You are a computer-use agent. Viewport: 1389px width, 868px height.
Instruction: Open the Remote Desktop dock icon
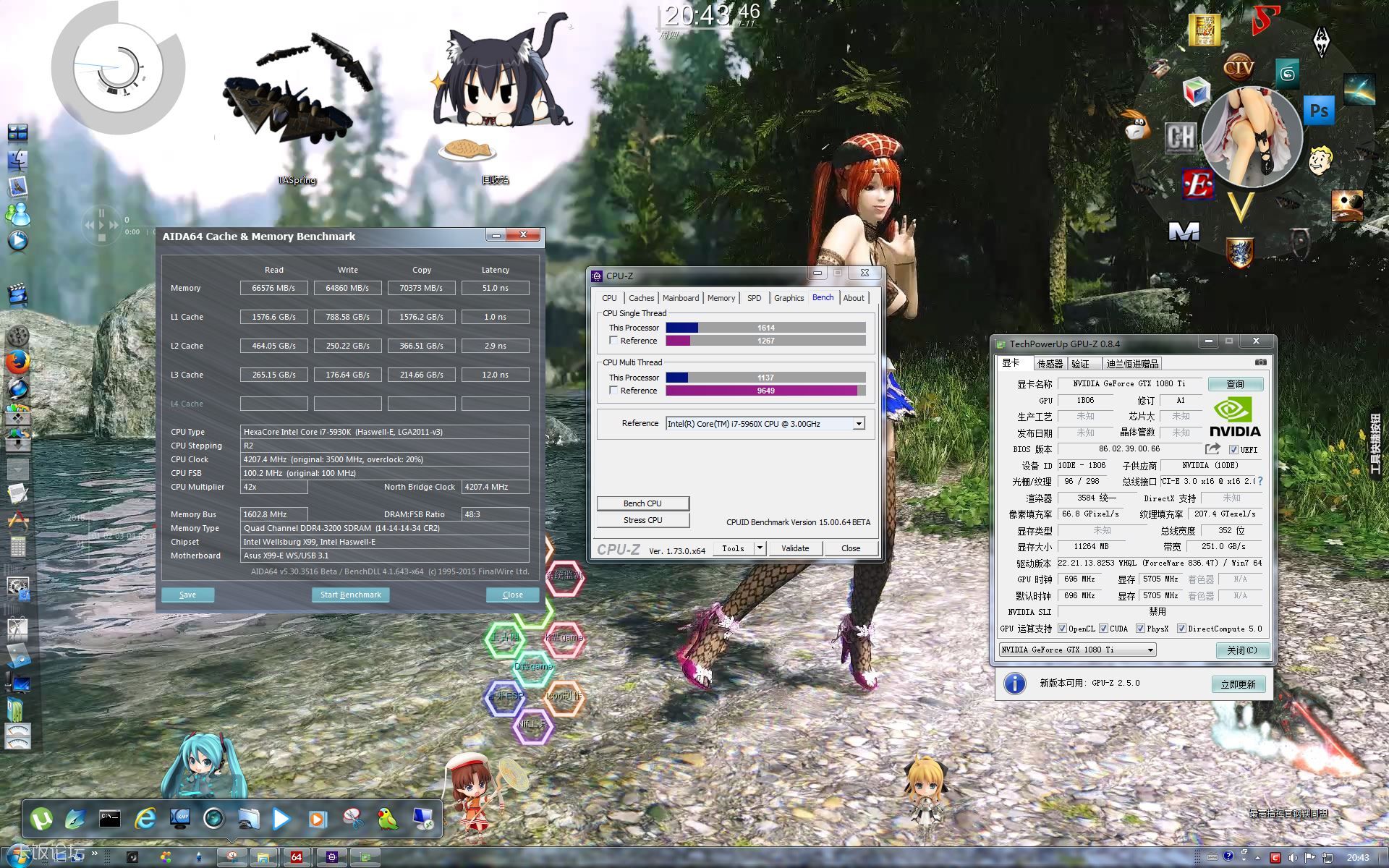(422, 819)
